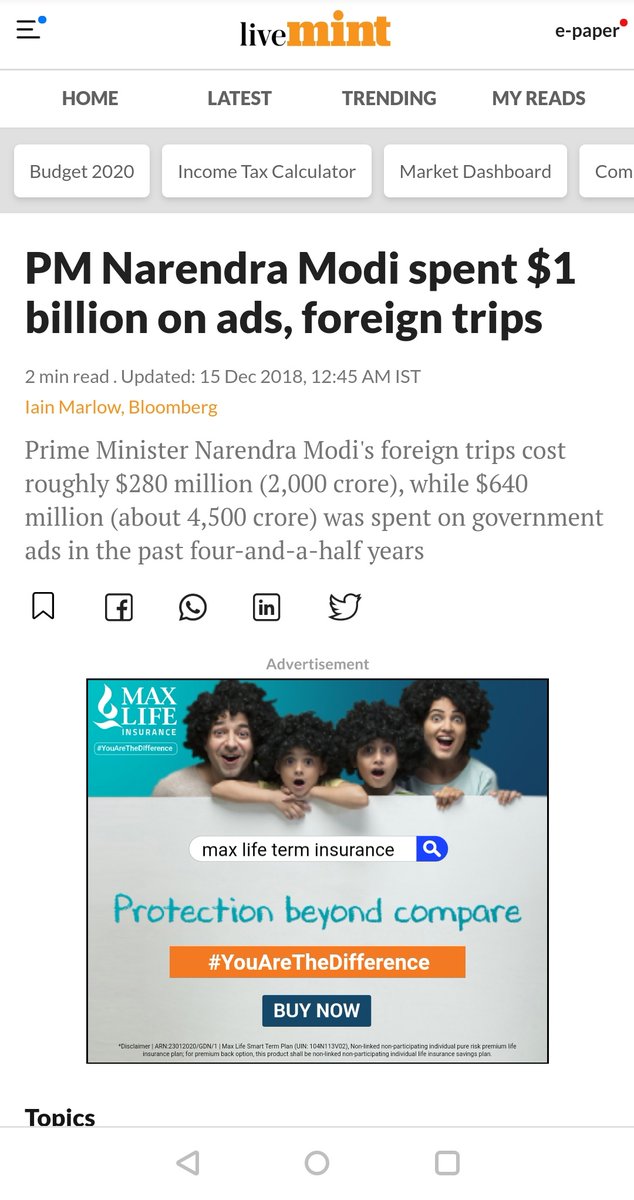The image size is (634, 1200).
Task: Open the Budget 2020 chip
Action: pyautogui.click(x=82, y=171)
